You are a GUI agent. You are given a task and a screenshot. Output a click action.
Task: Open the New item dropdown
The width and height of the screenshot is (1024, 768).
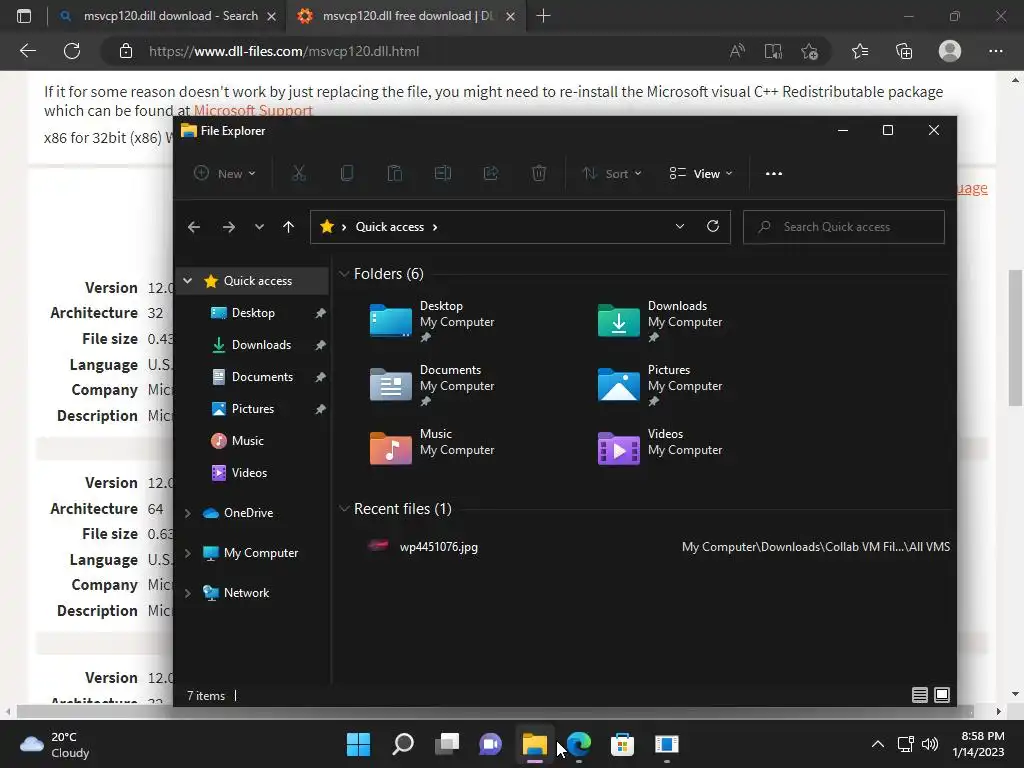pos(225,173)
